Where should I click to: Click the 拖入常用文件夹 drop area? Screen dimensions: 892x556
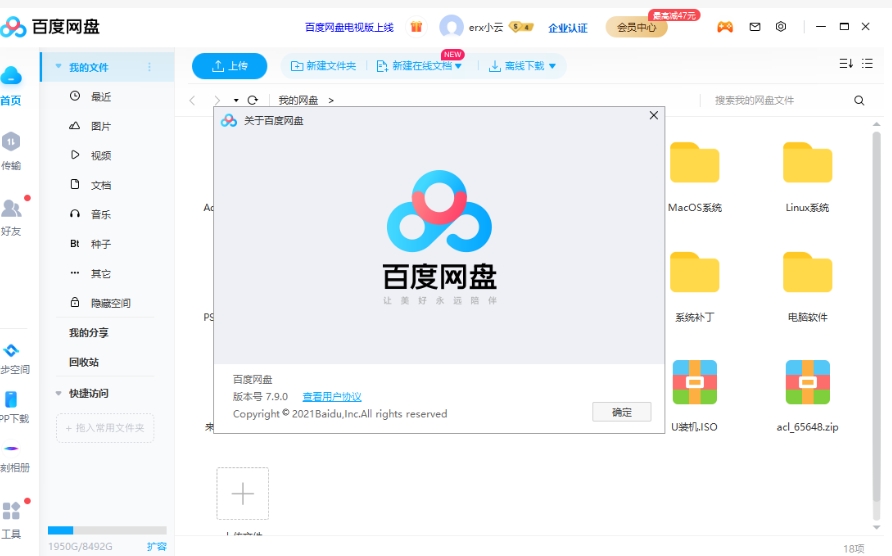(105, 428)
